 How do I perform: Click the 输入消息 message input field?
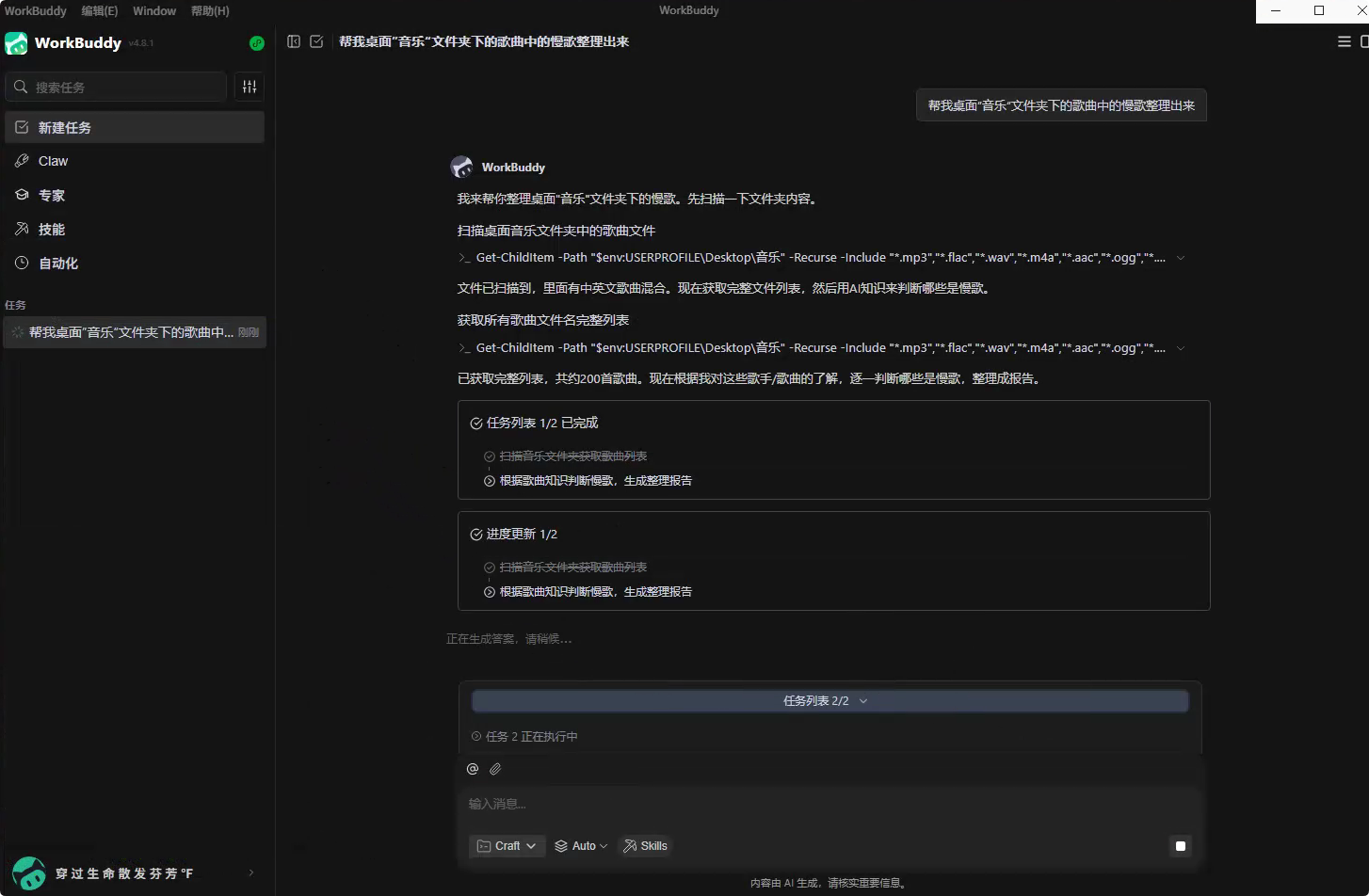point(829,804)
